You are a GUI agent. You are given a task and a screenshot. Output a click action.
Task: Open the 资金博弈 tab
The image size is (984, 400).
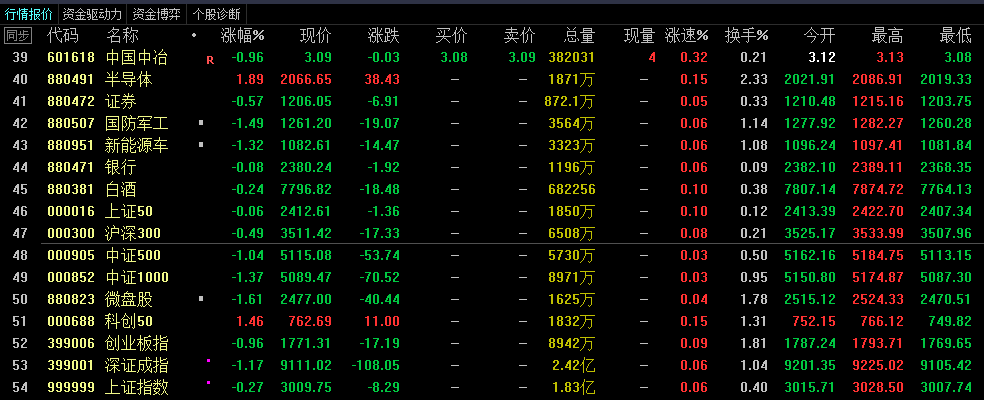click(157, 12)
